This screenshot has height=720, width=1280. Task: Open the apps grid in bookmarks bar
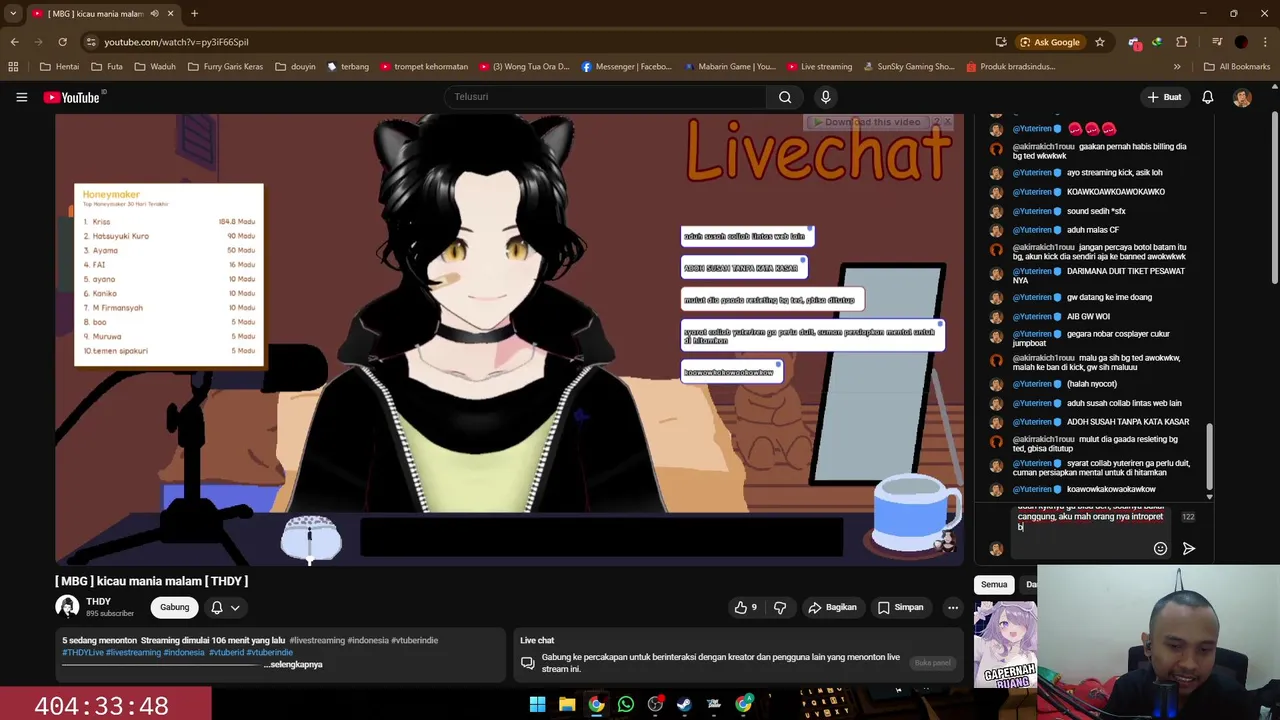[13, 67]
